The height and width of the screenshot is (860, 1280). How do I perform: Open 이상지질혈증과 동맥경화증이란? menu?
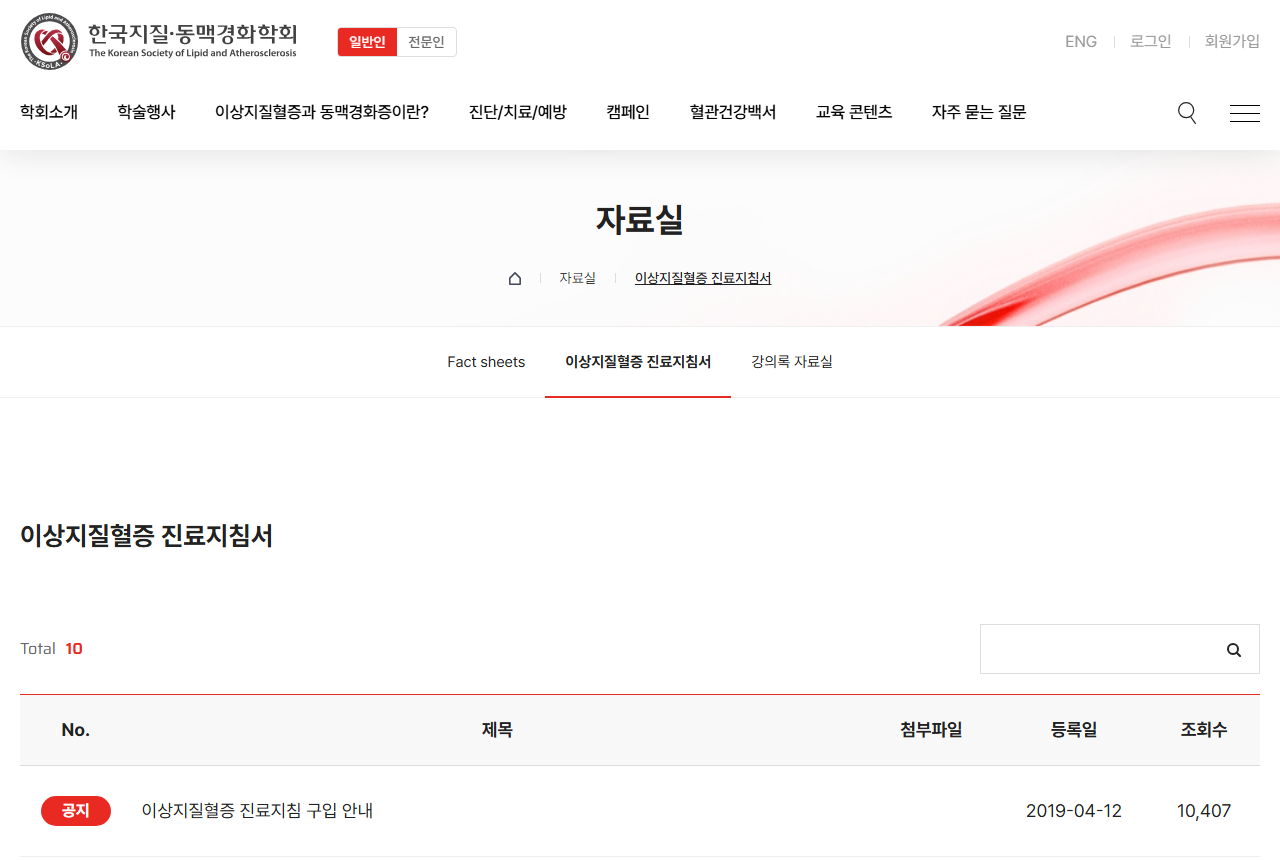pos(322,112)
